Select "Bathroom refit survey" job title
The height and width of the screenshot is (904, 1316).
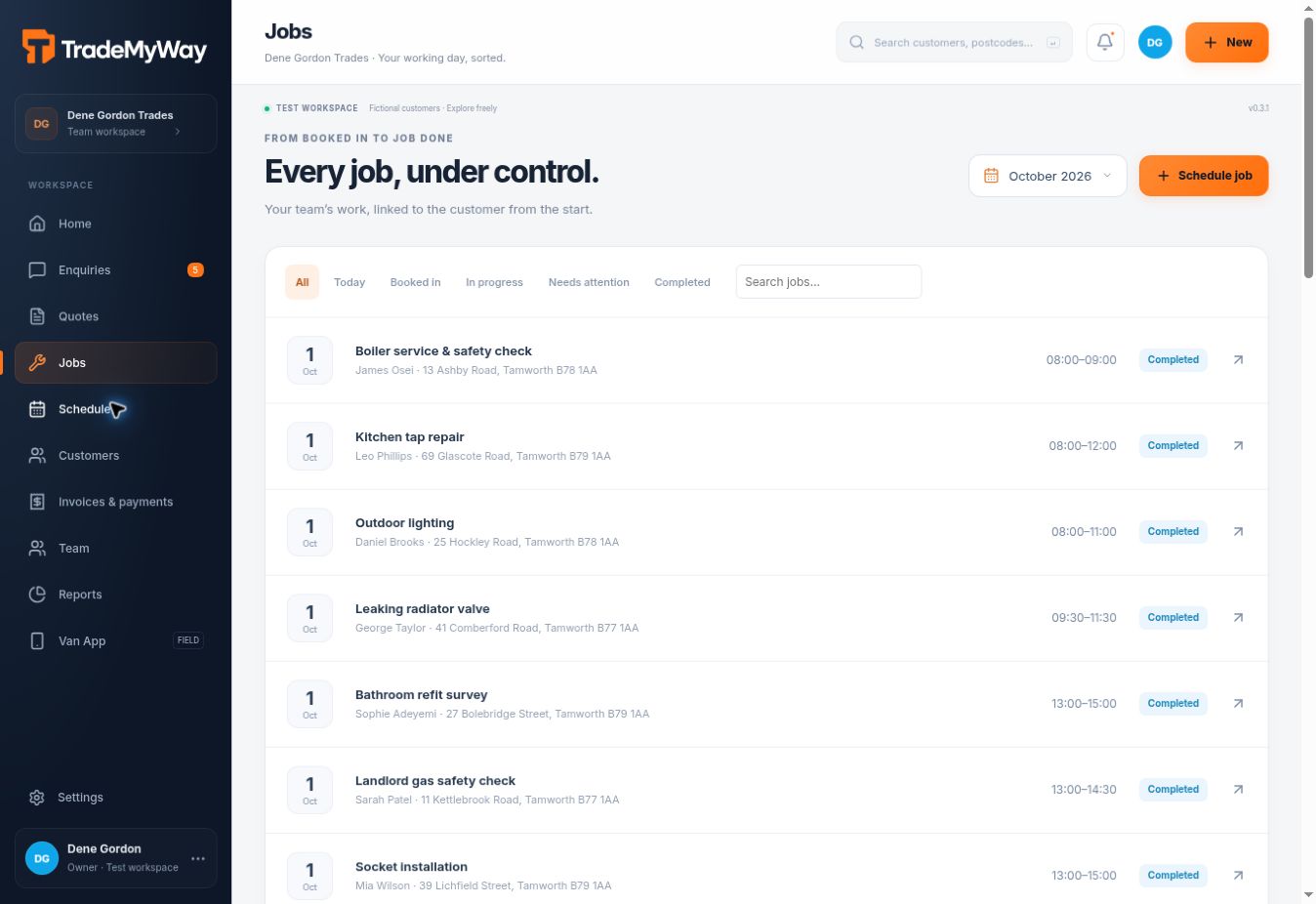(x=422, y=694)
